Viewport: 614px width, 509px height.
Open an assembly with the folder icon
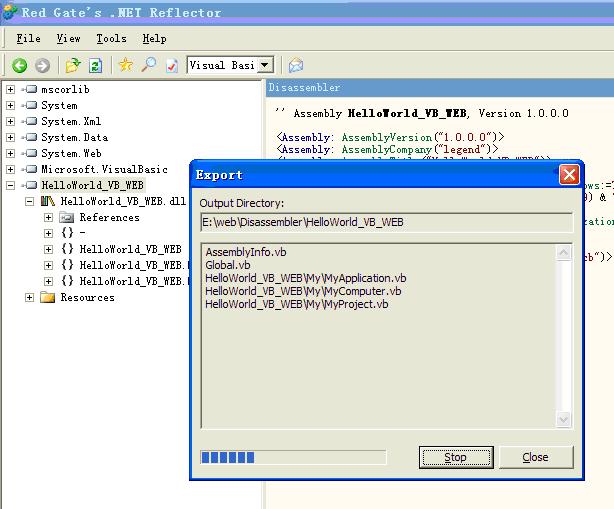point(73,65)
